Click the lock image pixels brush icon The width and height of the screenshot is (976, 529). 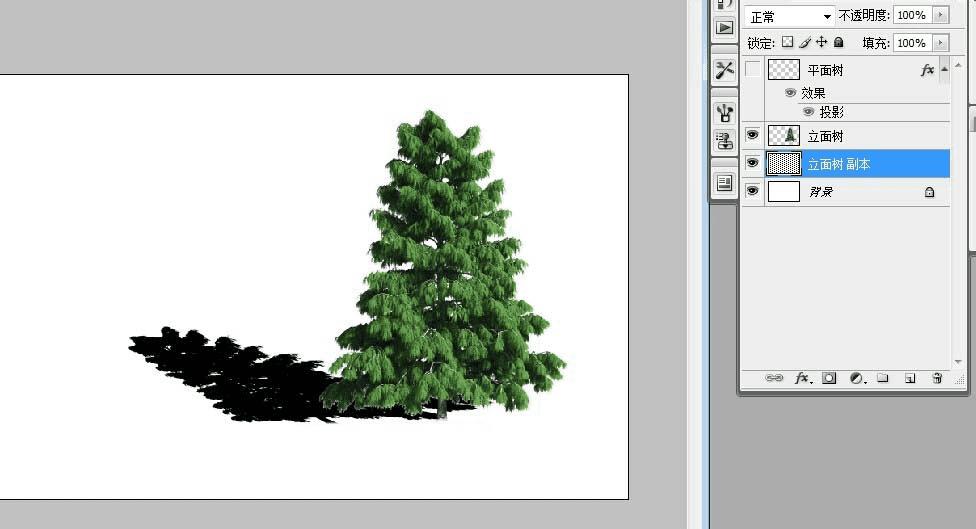pyautogui.click(x=805, y=42)
